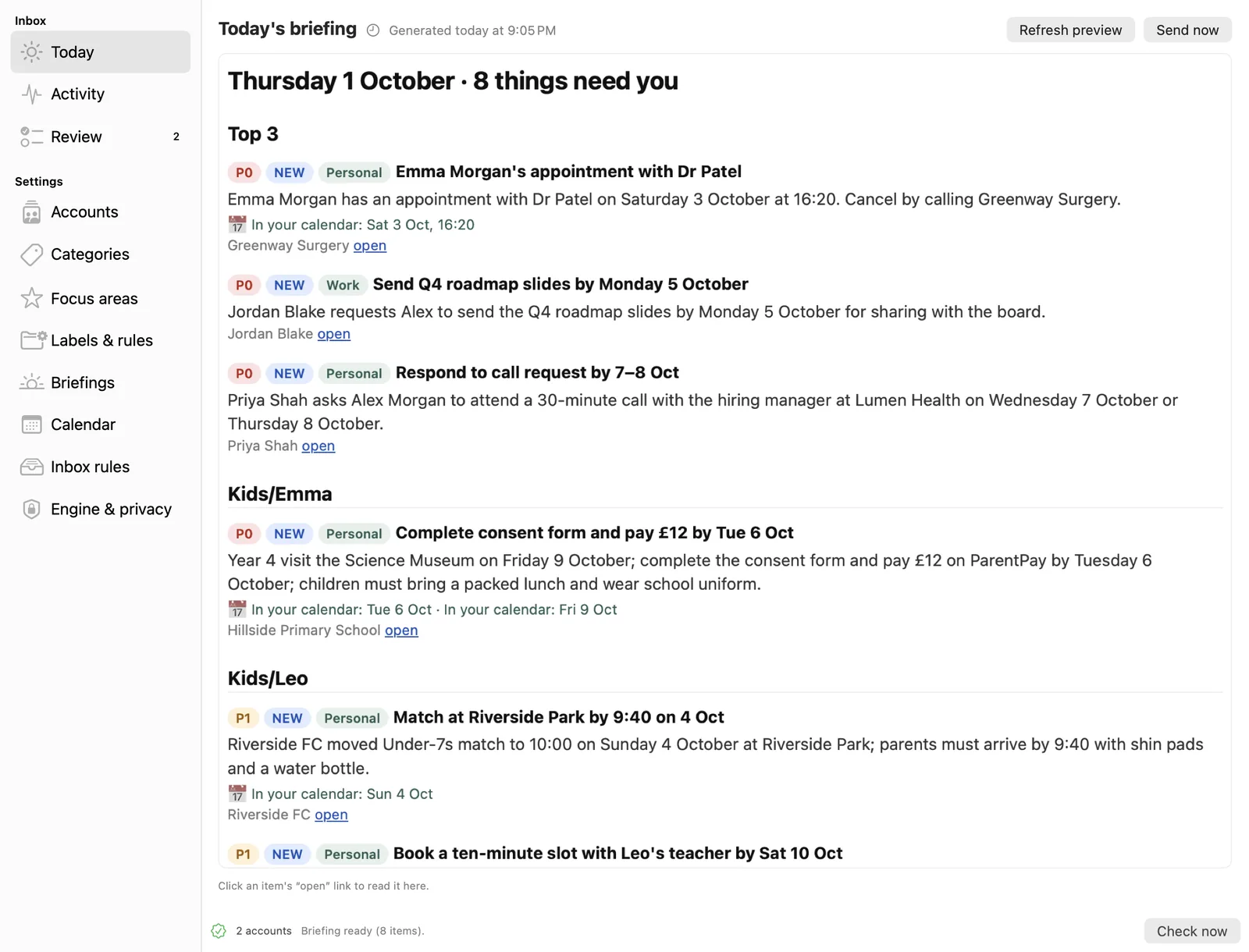Image resolution: width=1249 pixels, height=952 pixels.
Task: Click the green accounts status checkmark
Action: 219,931
